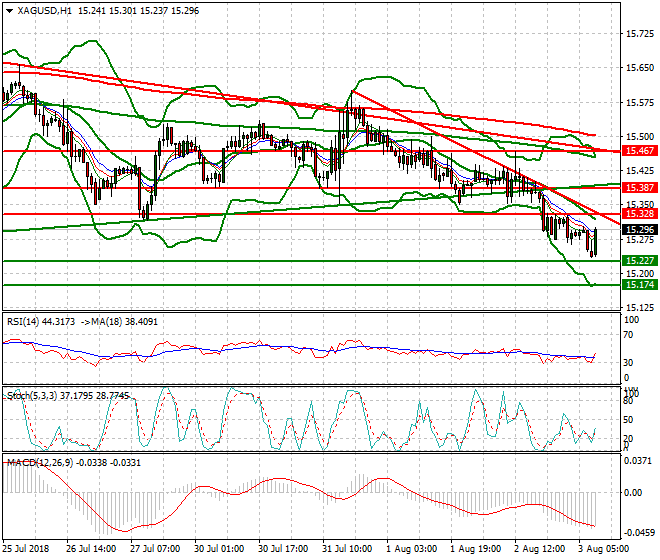660x560 pixels.
Task: Click the 30 Jul 01:00 time axis label
Action: point(219,549)
